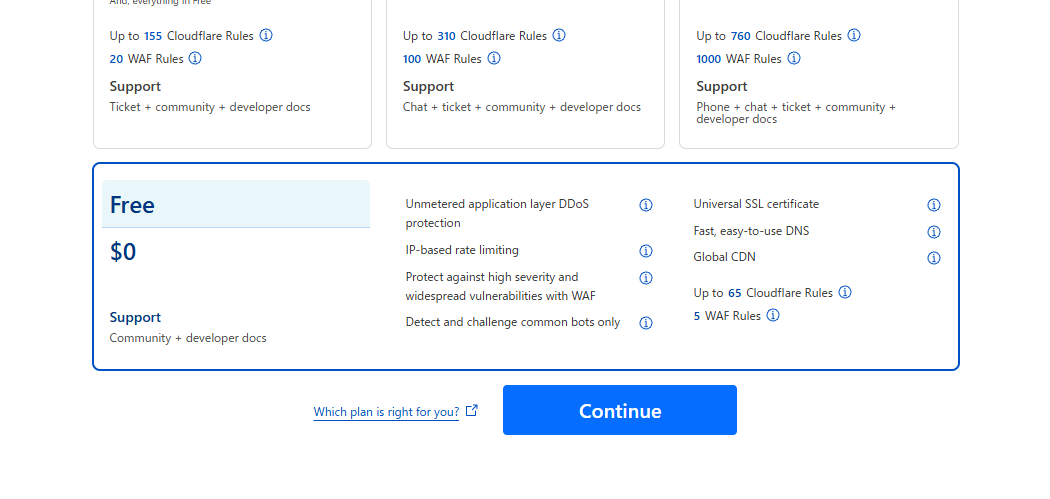The image size is (1050, 499).
Task: Click info icon for common bots detection
Action: pos(646,323)
